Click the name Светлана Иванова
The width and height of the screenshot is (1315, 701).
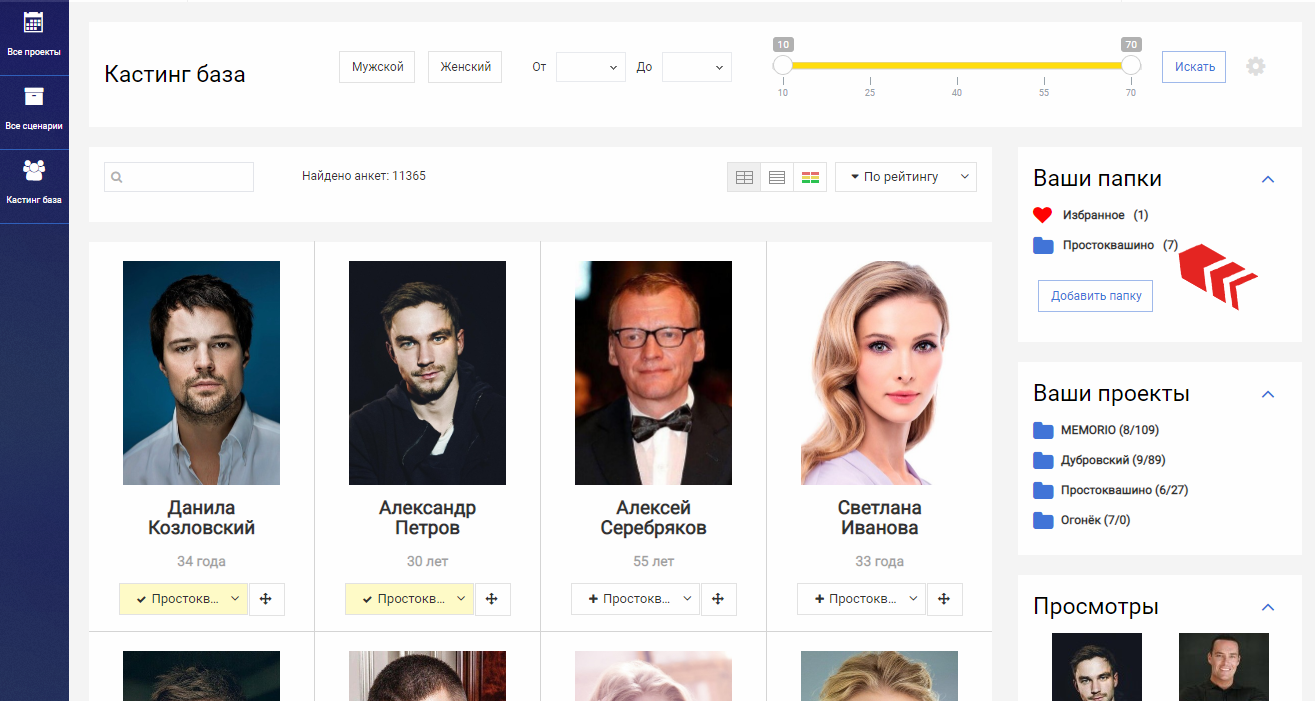[879, 518]
